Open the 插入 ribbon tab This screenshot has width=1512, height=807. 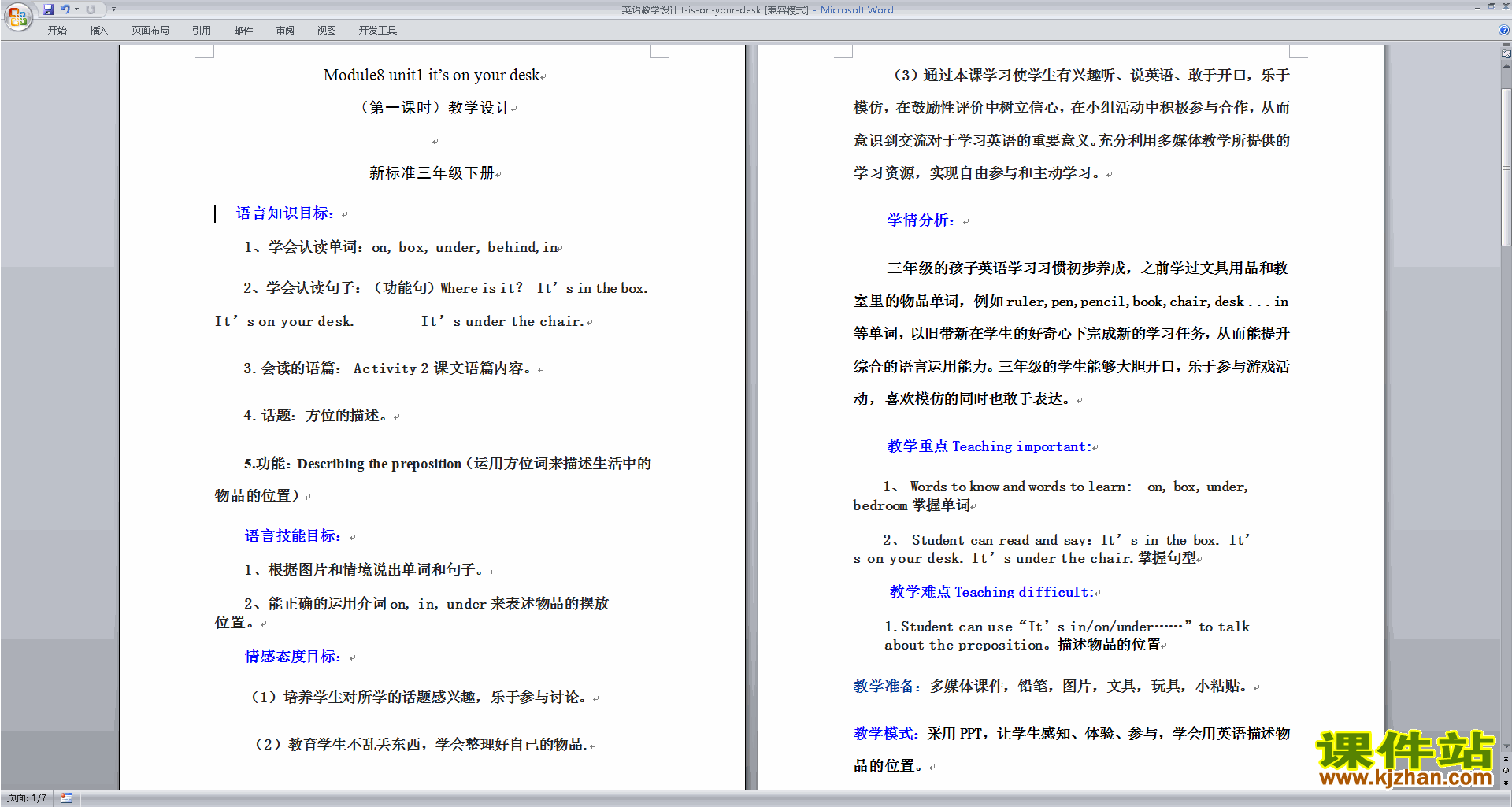pyautogui.click(x=98, y=31)
